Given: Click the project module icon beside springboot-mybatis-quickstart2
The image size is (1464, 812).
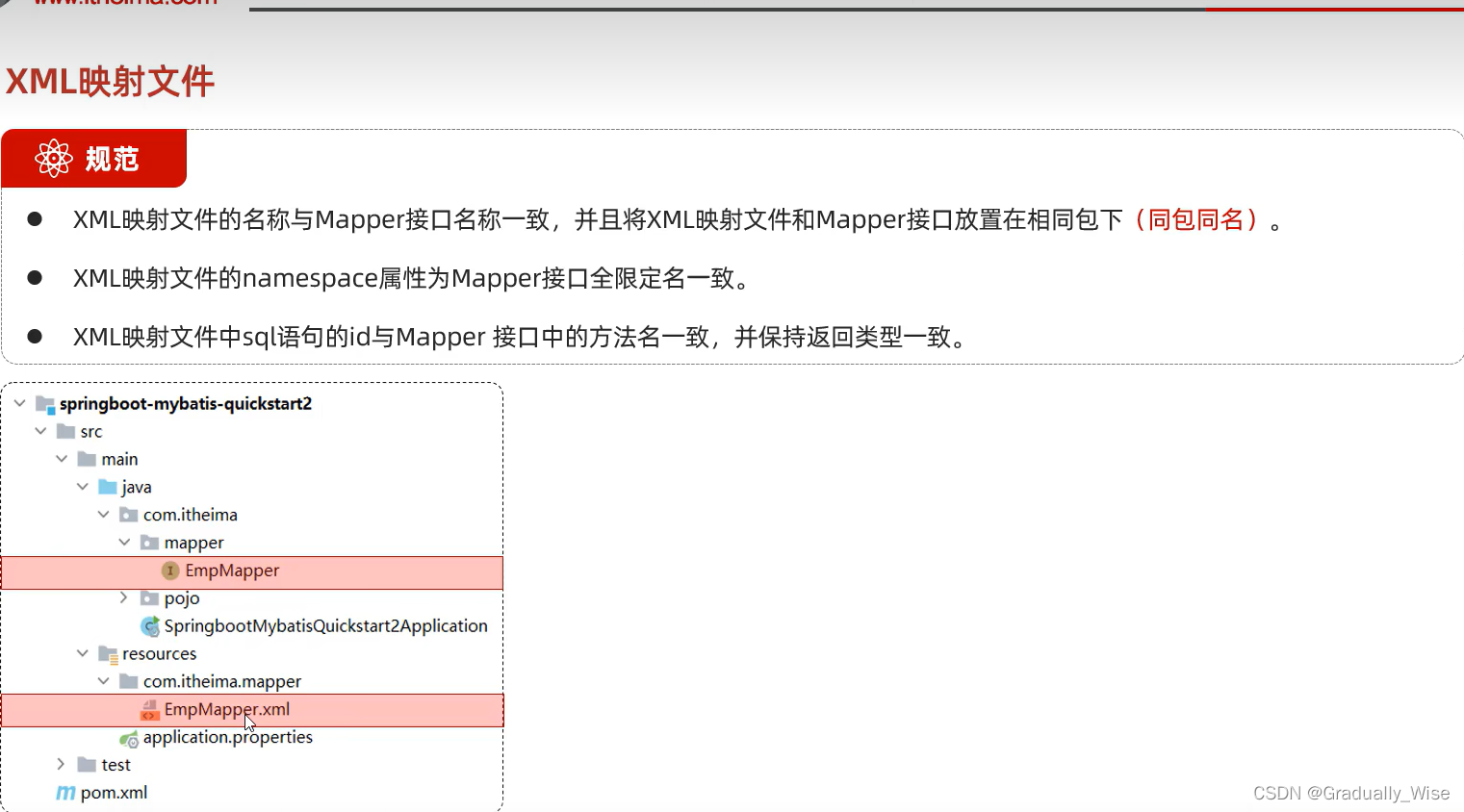Looking at the screenshot, I should click(x=45, y=404).
